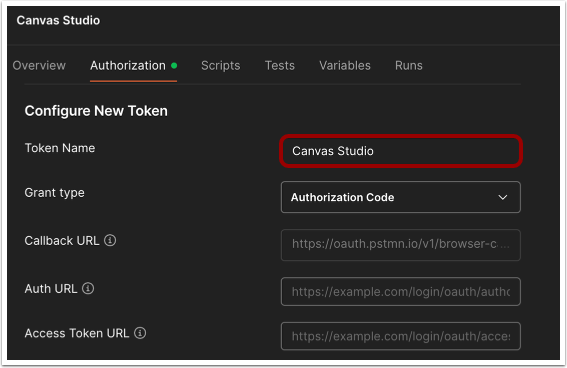567x368 pixels.
Task: Click the Token Name input field
Action: 401,151
